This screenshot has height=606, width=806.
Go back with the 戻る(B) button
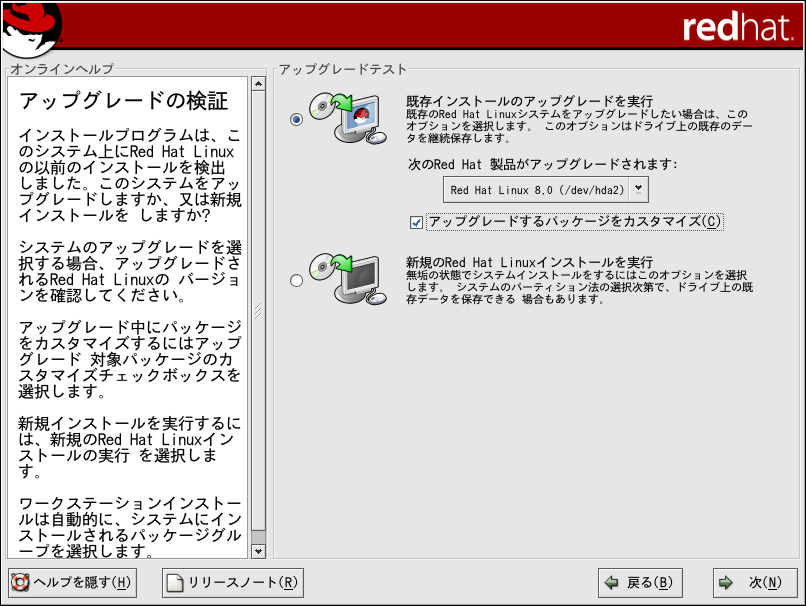pos(639,582)
